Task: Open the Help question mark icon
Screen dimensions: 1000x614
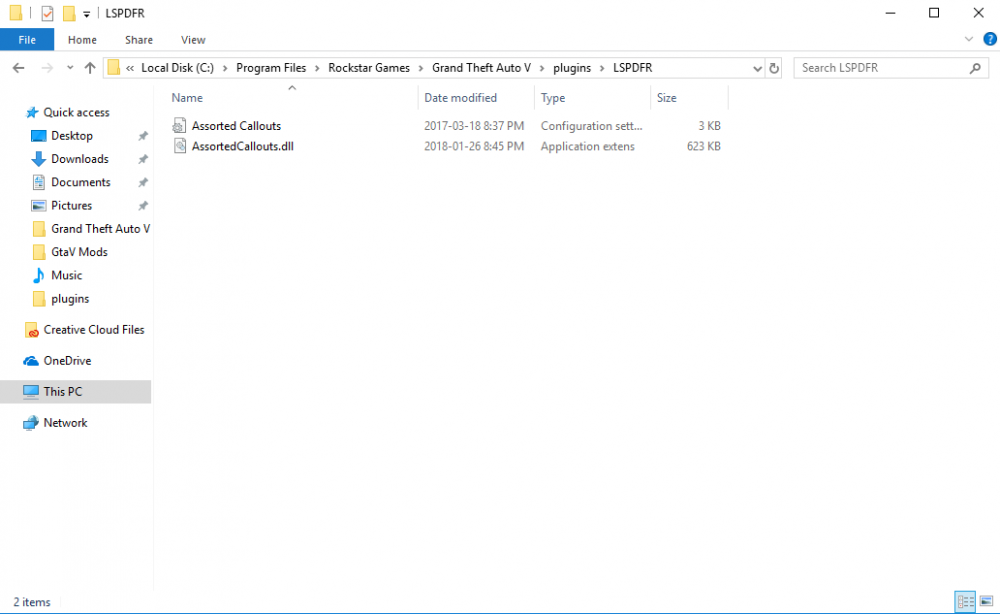Action: 990,40
